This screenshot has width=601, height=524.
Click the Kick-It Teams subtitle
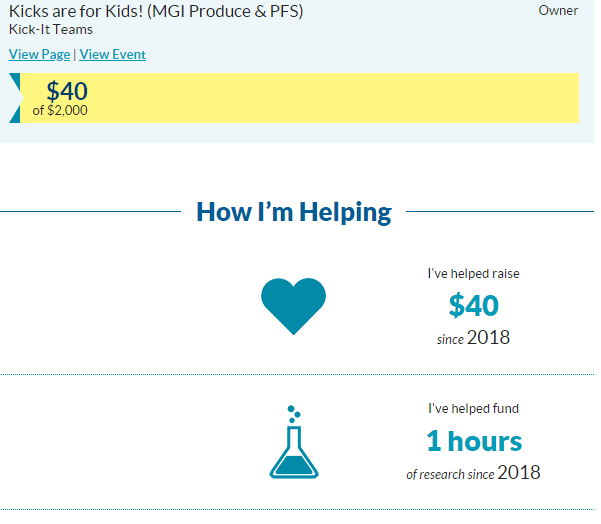click(50, 29)
